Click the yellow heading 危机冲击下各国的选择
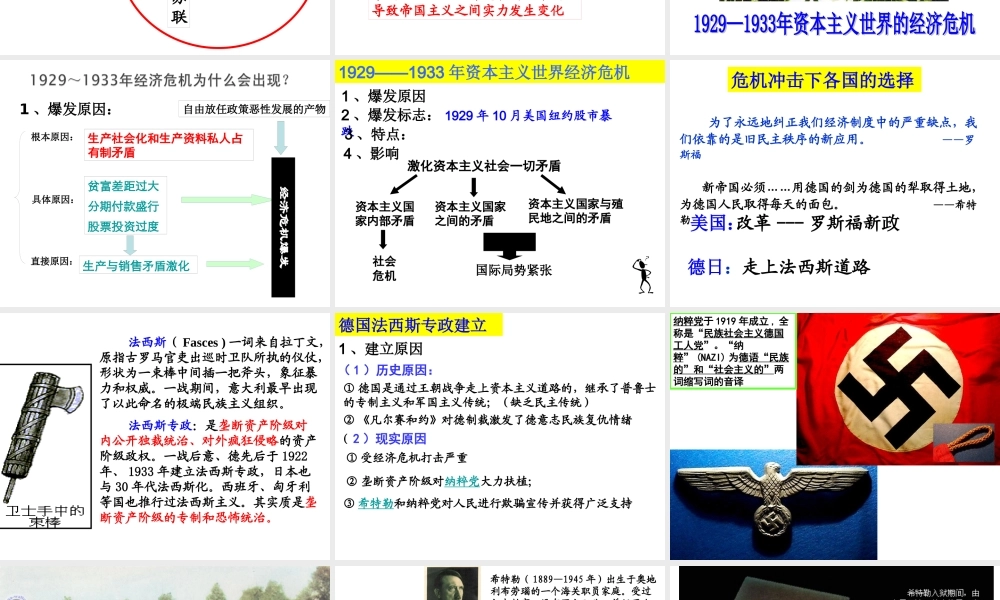 [823, 80]
